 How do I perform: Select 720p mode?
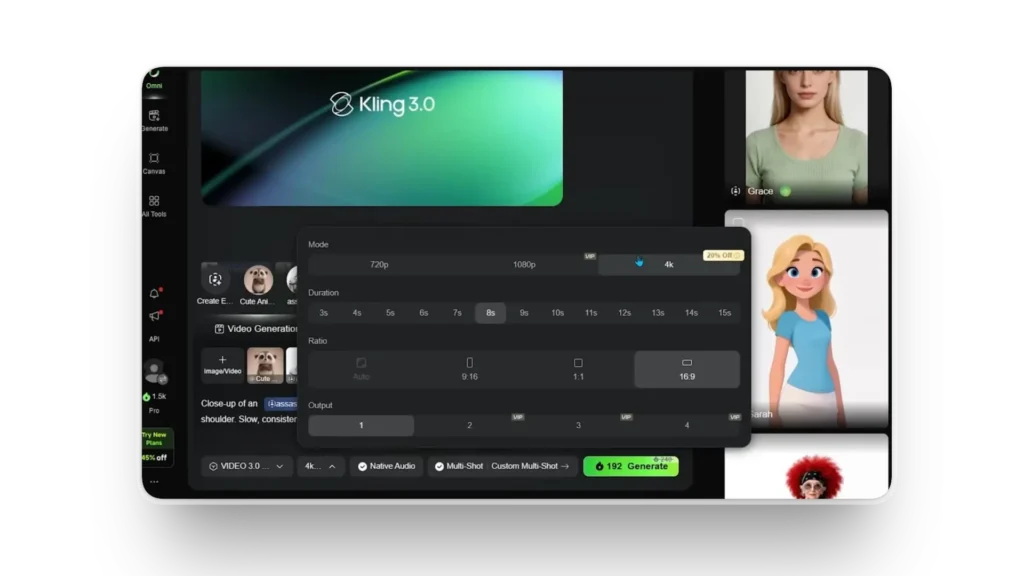379,264
